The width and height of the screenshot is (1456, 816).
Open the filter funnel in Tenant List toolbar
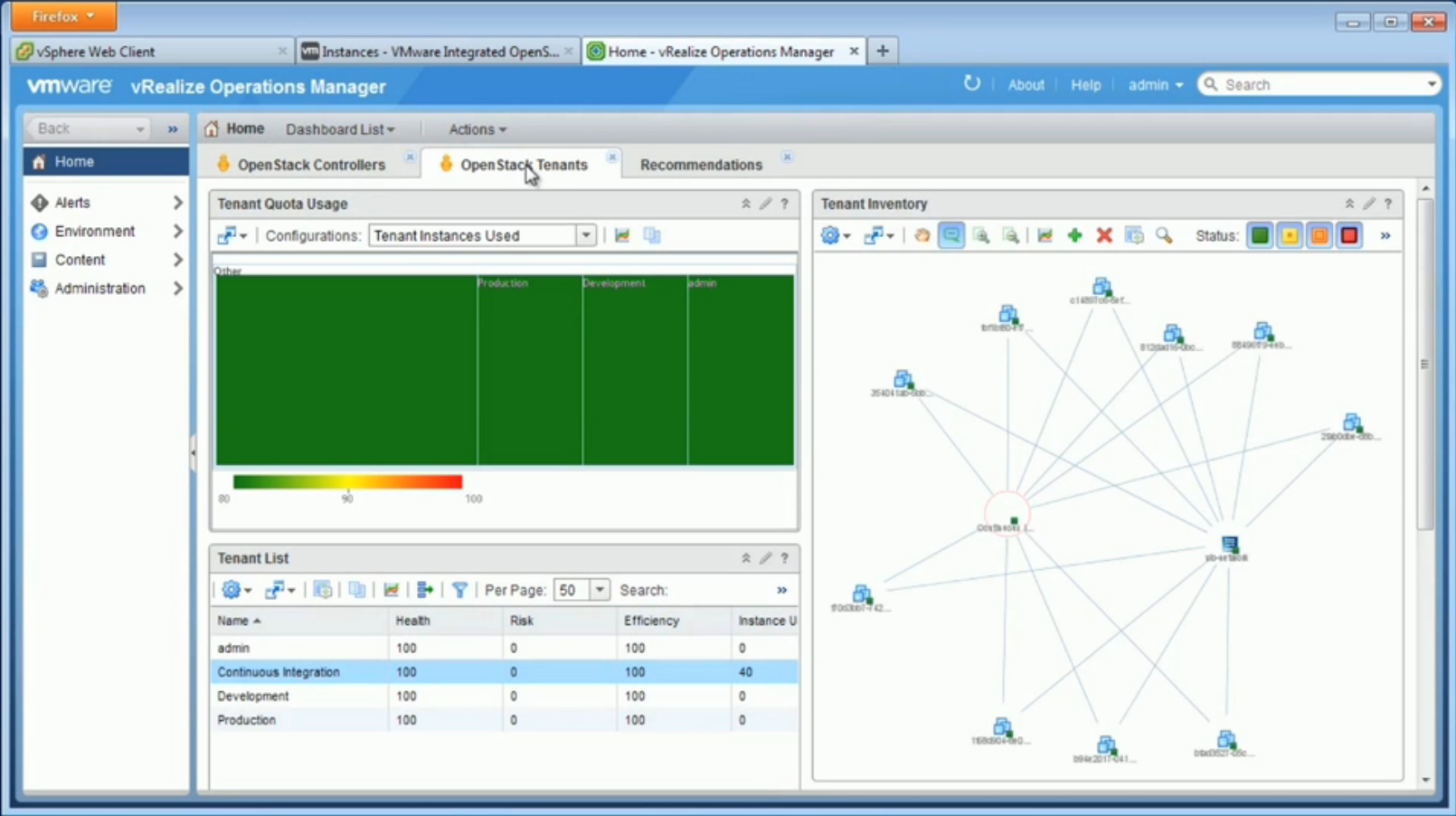coord(459,590)
